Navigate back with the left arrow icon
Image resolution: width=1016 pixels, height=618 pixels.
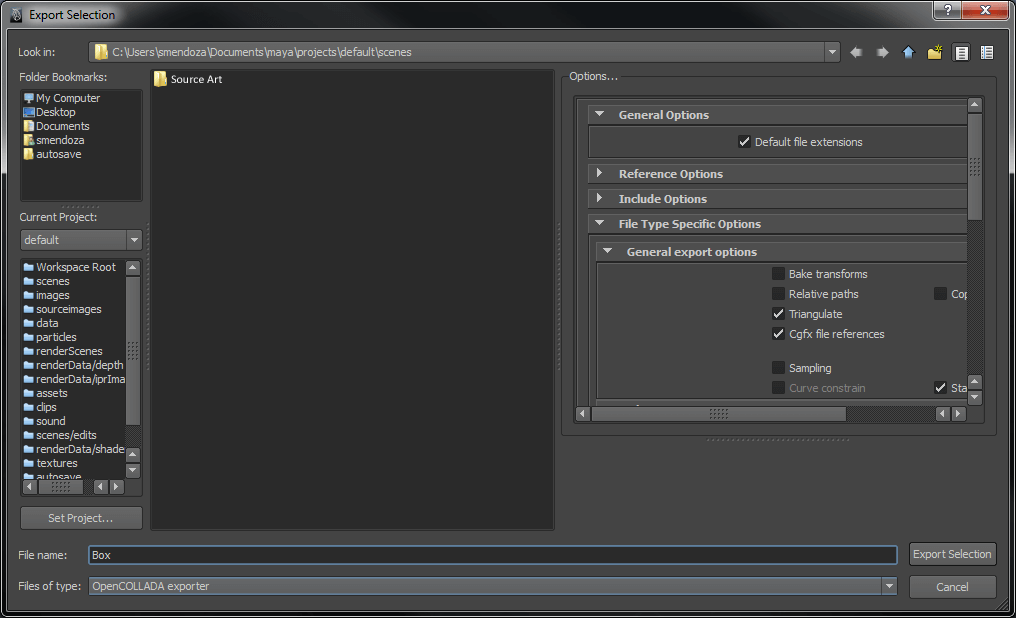point(857,52)
